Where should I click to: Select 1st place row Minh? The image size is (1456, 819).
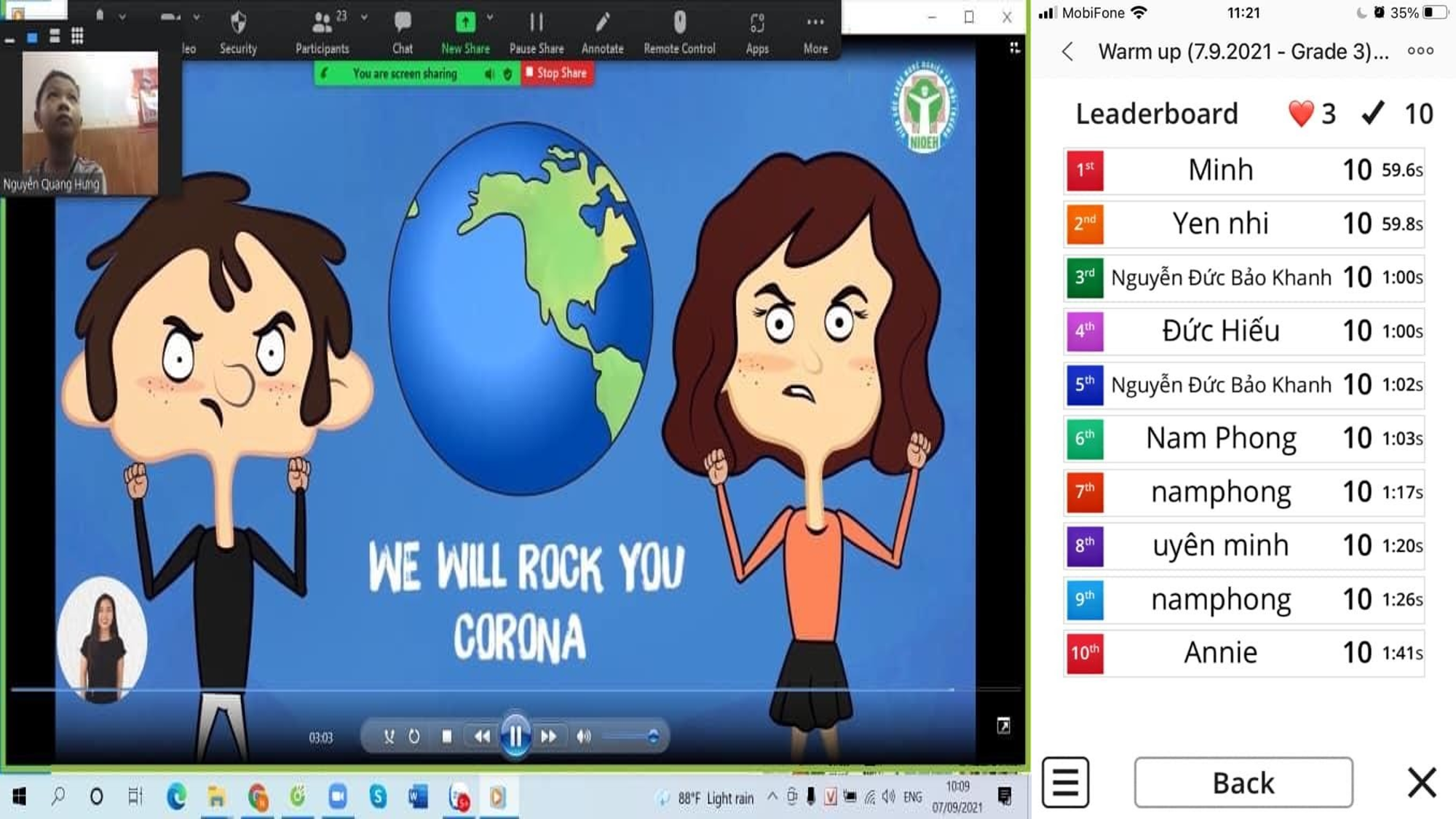[1243, 171]
